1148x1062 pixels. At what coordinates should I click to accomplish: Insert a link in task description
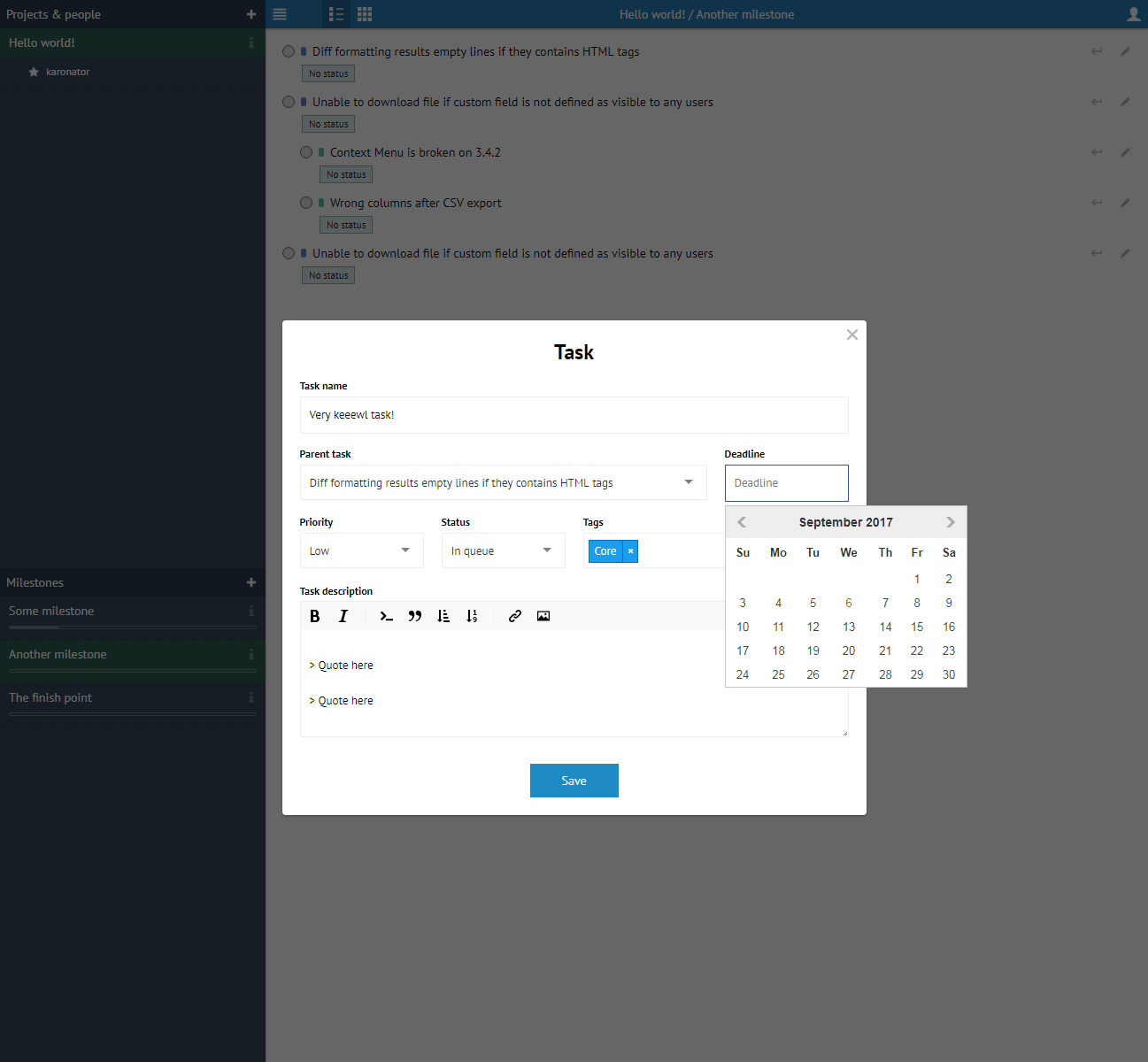click(514, 616)
